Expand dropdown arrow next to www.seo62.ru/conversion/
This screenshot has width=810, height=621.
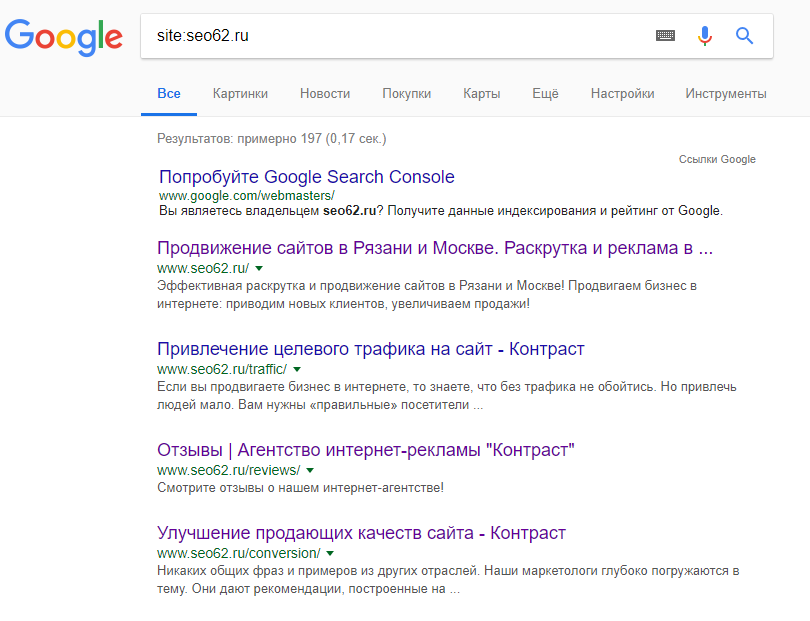click(x=330, y=553)
